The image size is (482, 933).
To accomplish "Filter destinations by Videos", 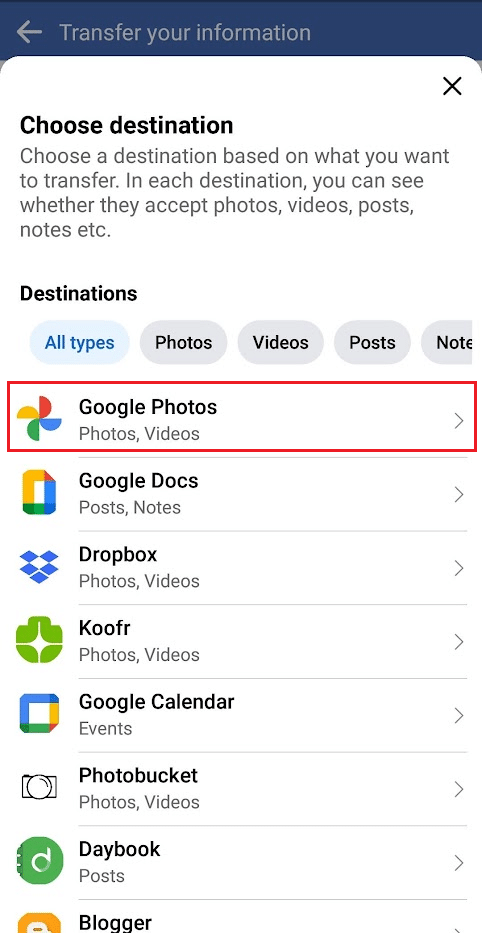I will click(280, 343).
